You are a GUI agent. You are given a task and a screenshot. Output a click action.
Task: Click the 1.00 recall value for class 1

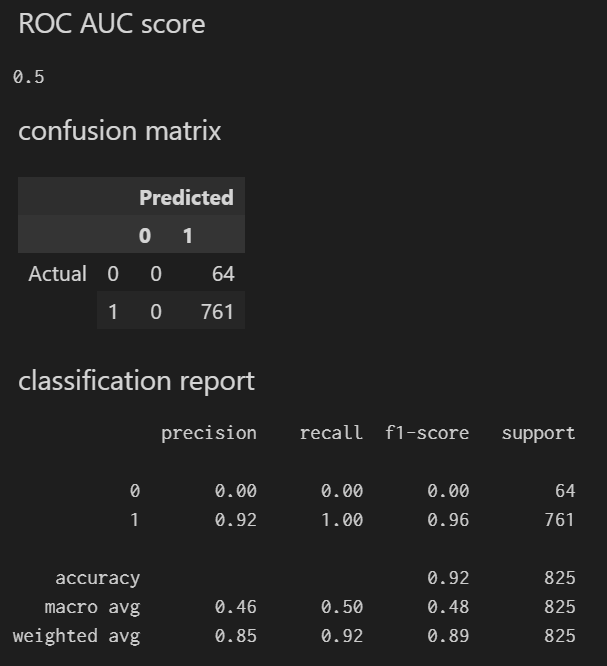(x=342, y=520)
